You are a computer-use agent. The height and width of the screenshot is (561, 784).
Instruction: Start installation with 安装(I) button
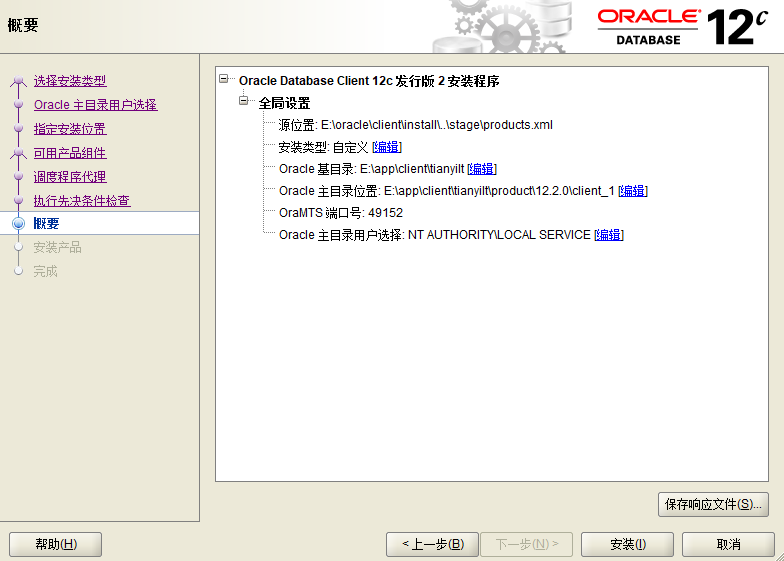click(628, 544)
